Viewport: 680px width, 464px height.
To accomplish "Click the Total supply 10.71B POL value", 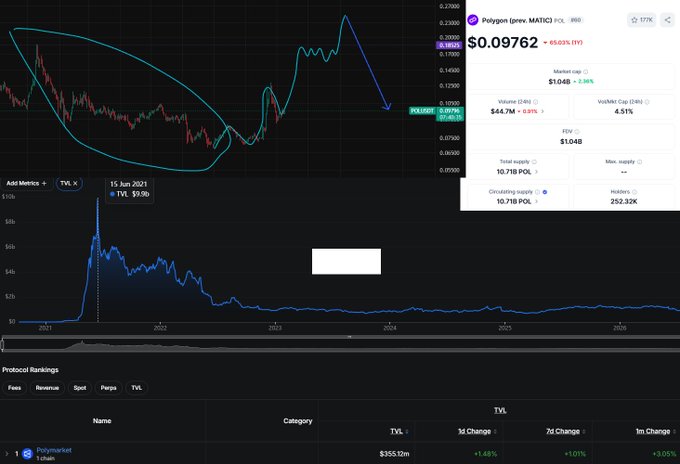I will pos(514,172).
